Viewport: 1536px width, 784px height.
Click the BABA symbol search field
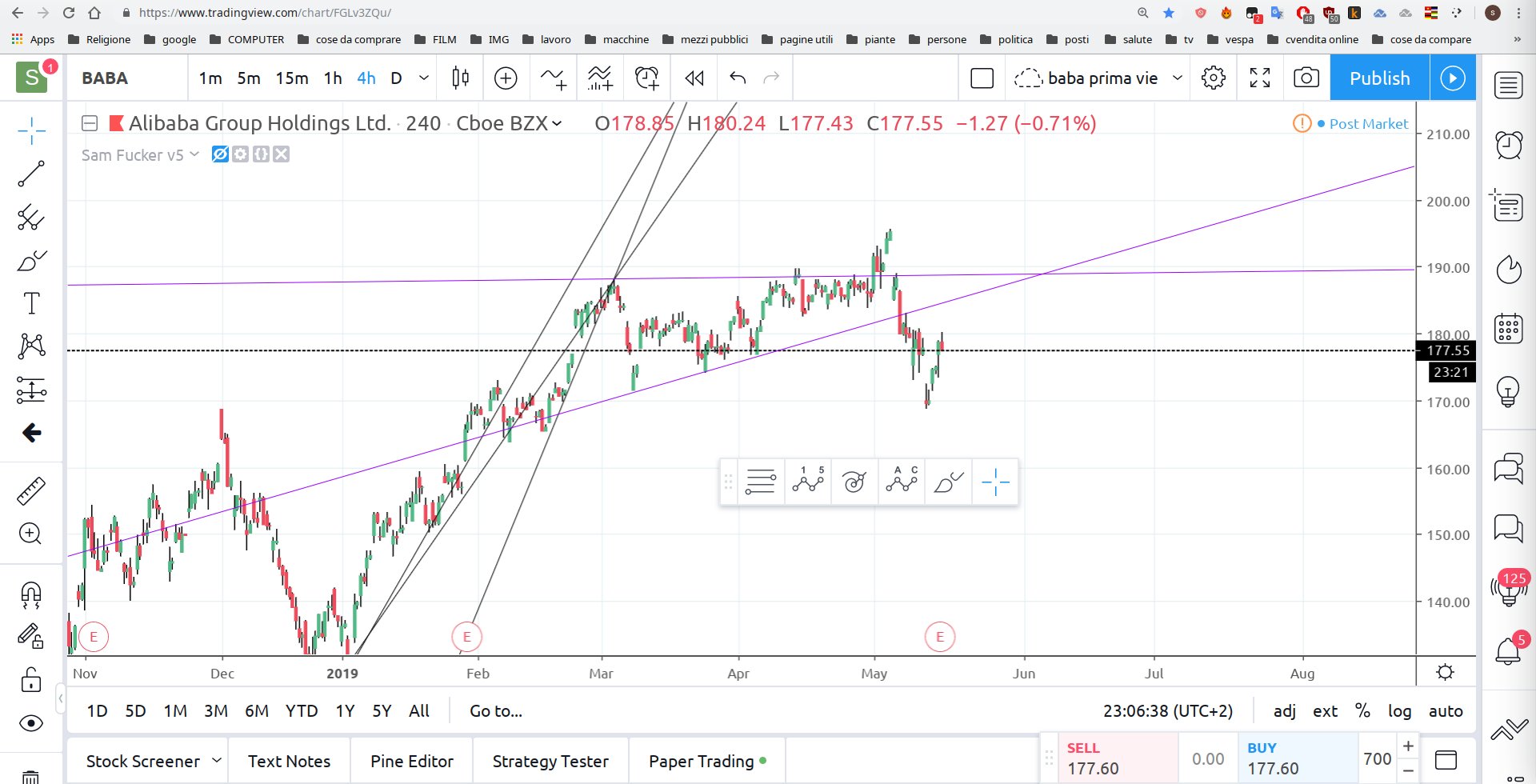click(128, 78)
